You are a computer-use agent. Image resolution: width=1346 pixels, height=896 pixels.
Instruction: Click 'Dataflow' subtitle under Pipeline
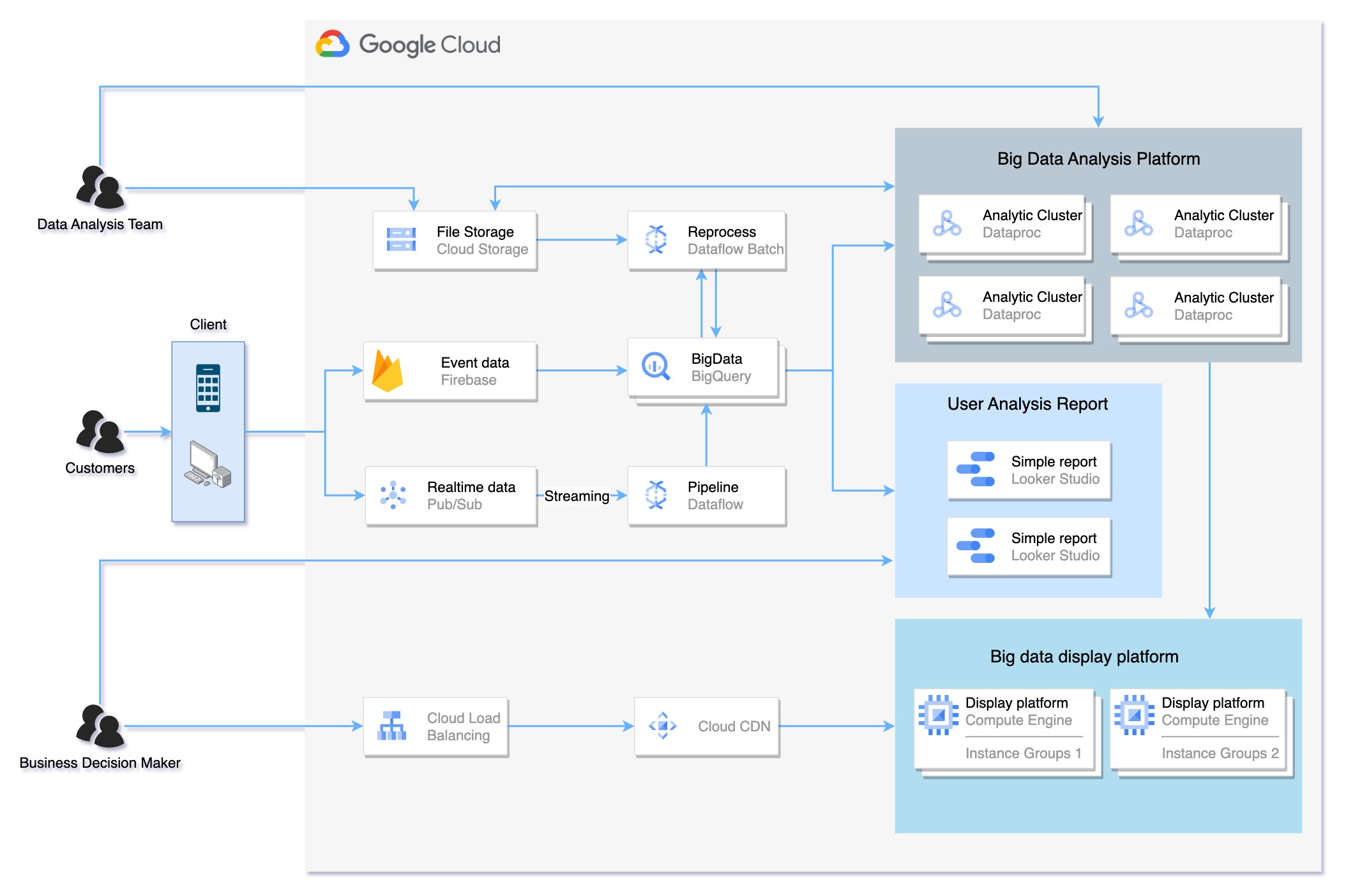point(715,504)
